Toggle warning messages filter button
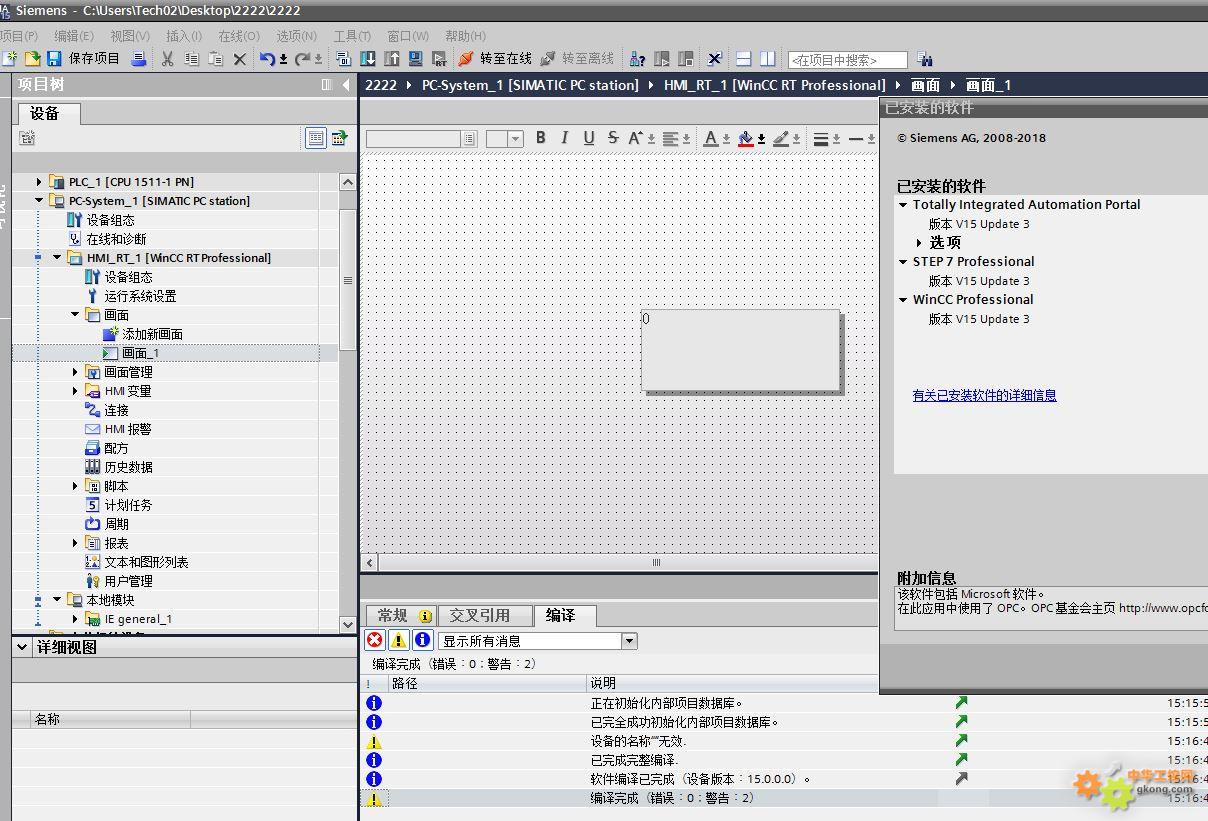 [399, 640]
